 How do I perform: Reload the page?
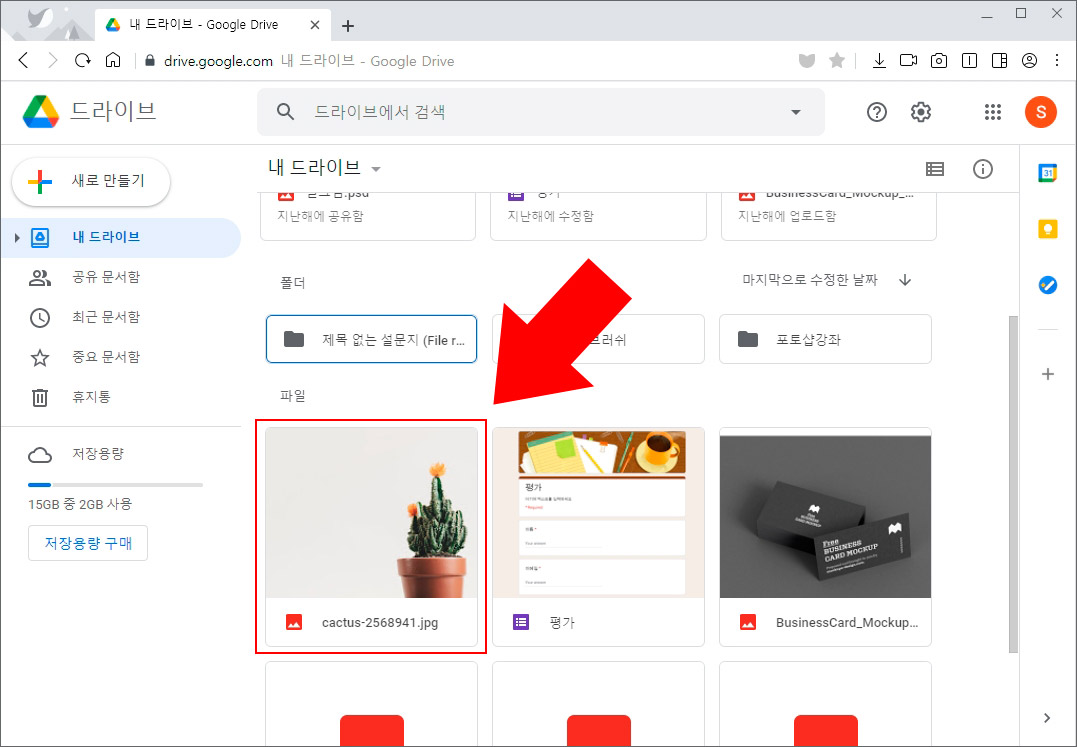pyautogui.click(x=83, y=60)
